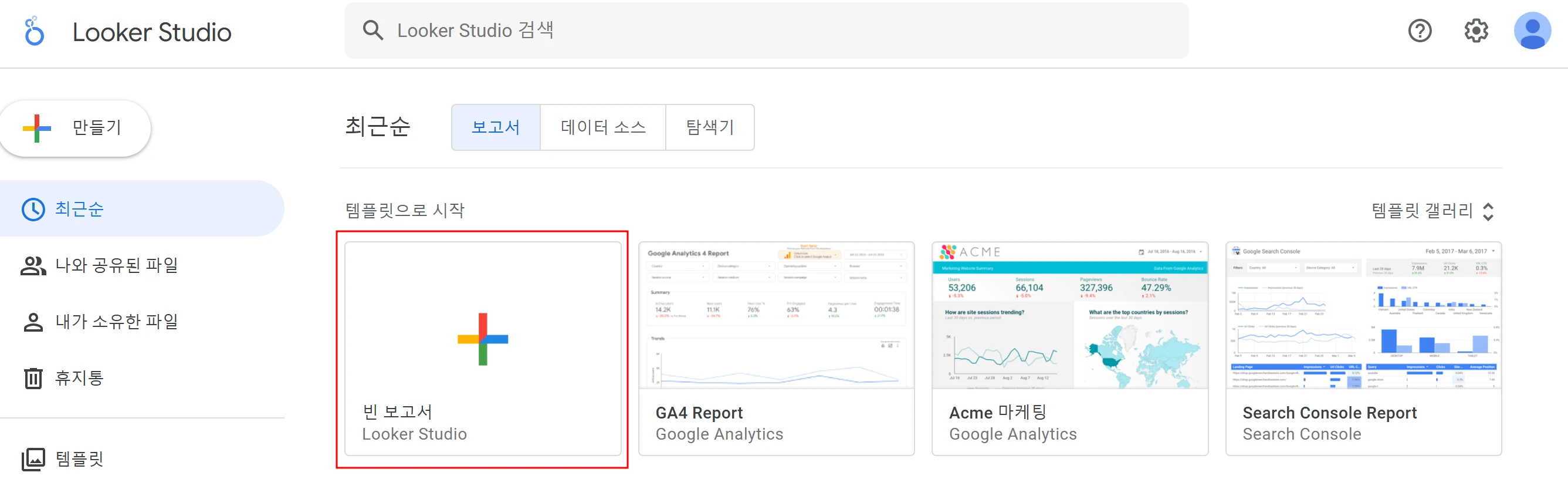Click the 만들기 create button
Viewport: 1568px width, 496px height.
(75, 128)
